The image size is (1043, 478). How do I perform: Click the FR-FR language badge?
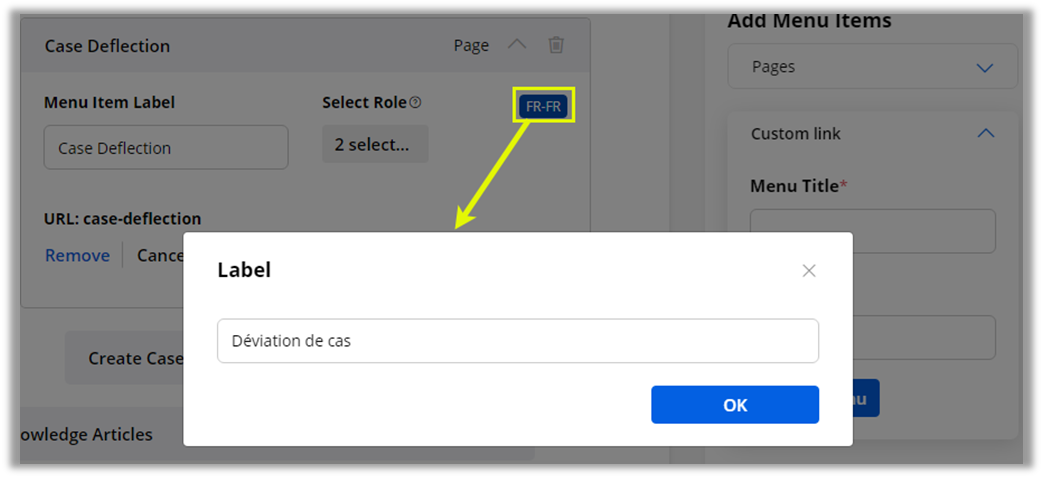coord(544,106)
